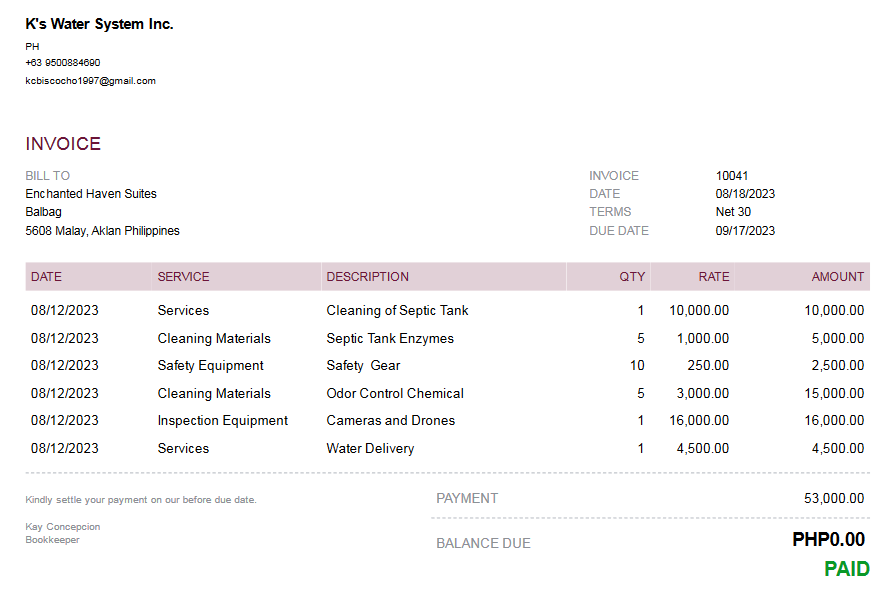
Task: Click the Water Delivery line item
Action: click(x=370, y=449)
